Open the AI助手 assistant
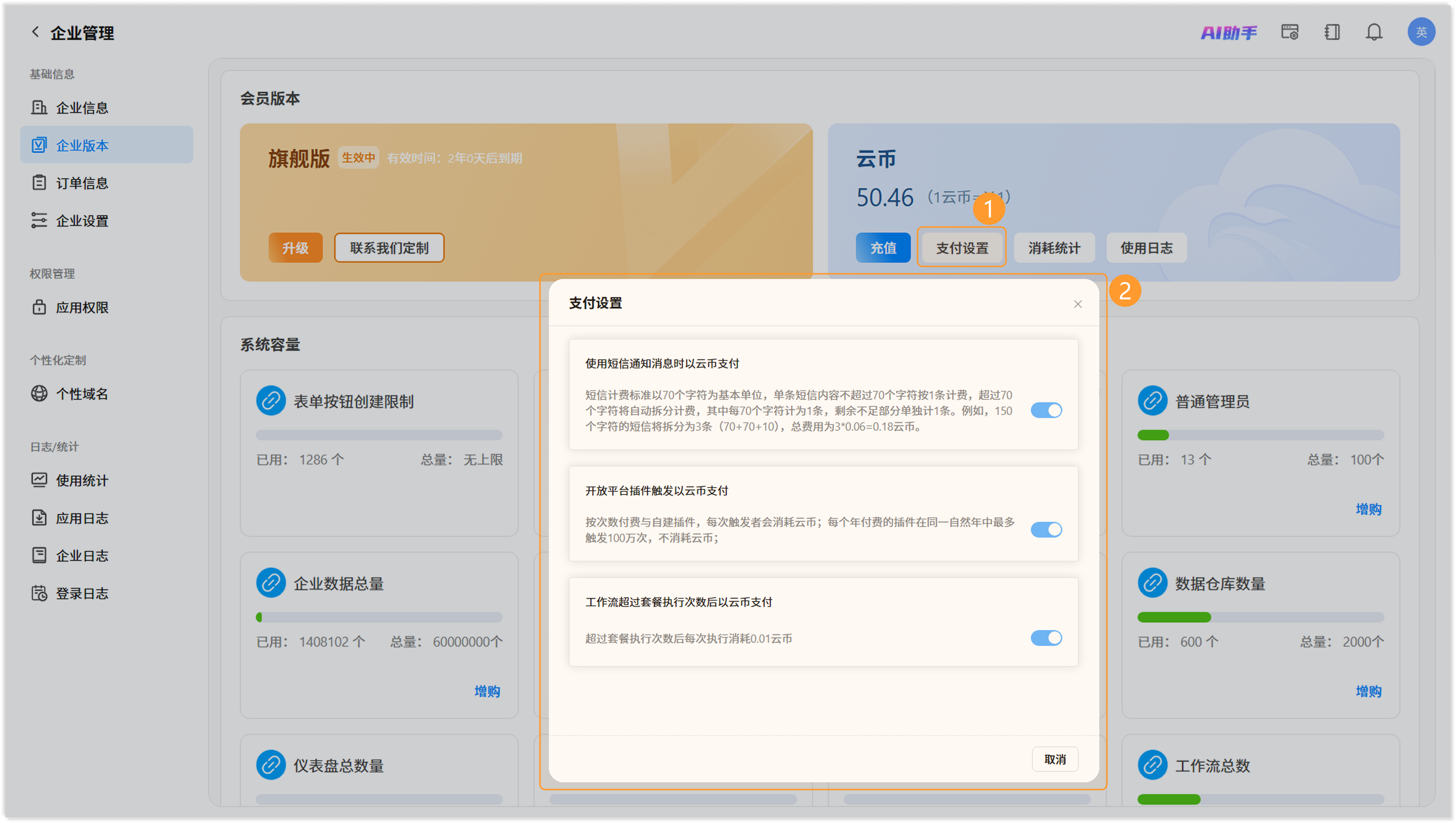Screen dimensions: 1456x823 click(x=1228, y=32)
